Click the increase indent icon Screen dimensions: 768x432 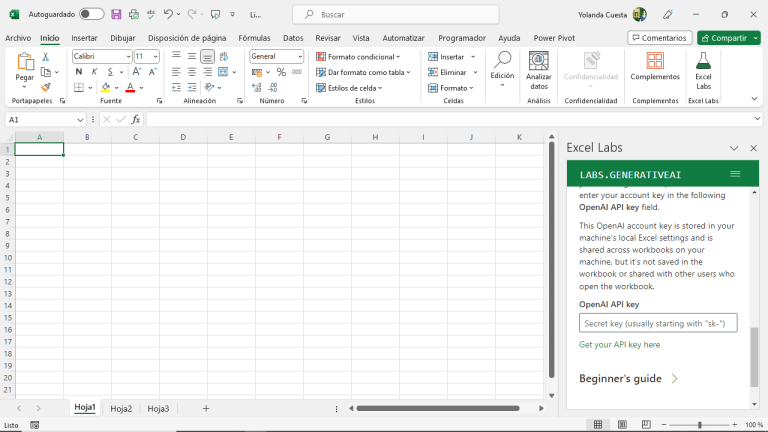pos(192,88)
